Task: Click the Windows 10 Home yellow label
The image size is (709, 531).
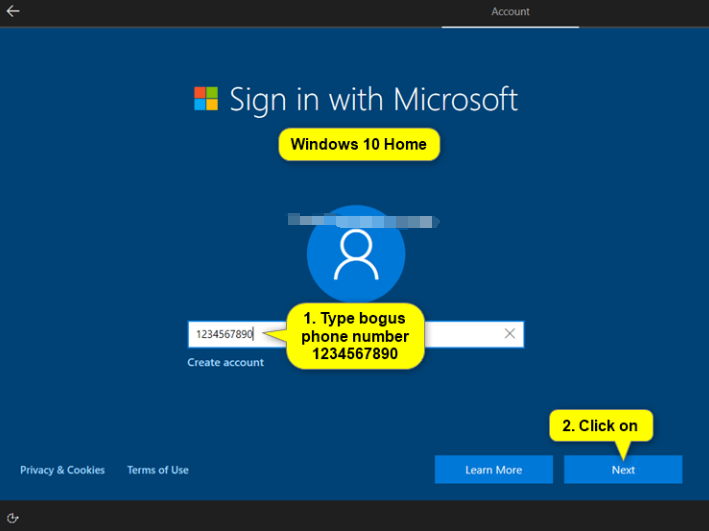Action: click(358, 144)
